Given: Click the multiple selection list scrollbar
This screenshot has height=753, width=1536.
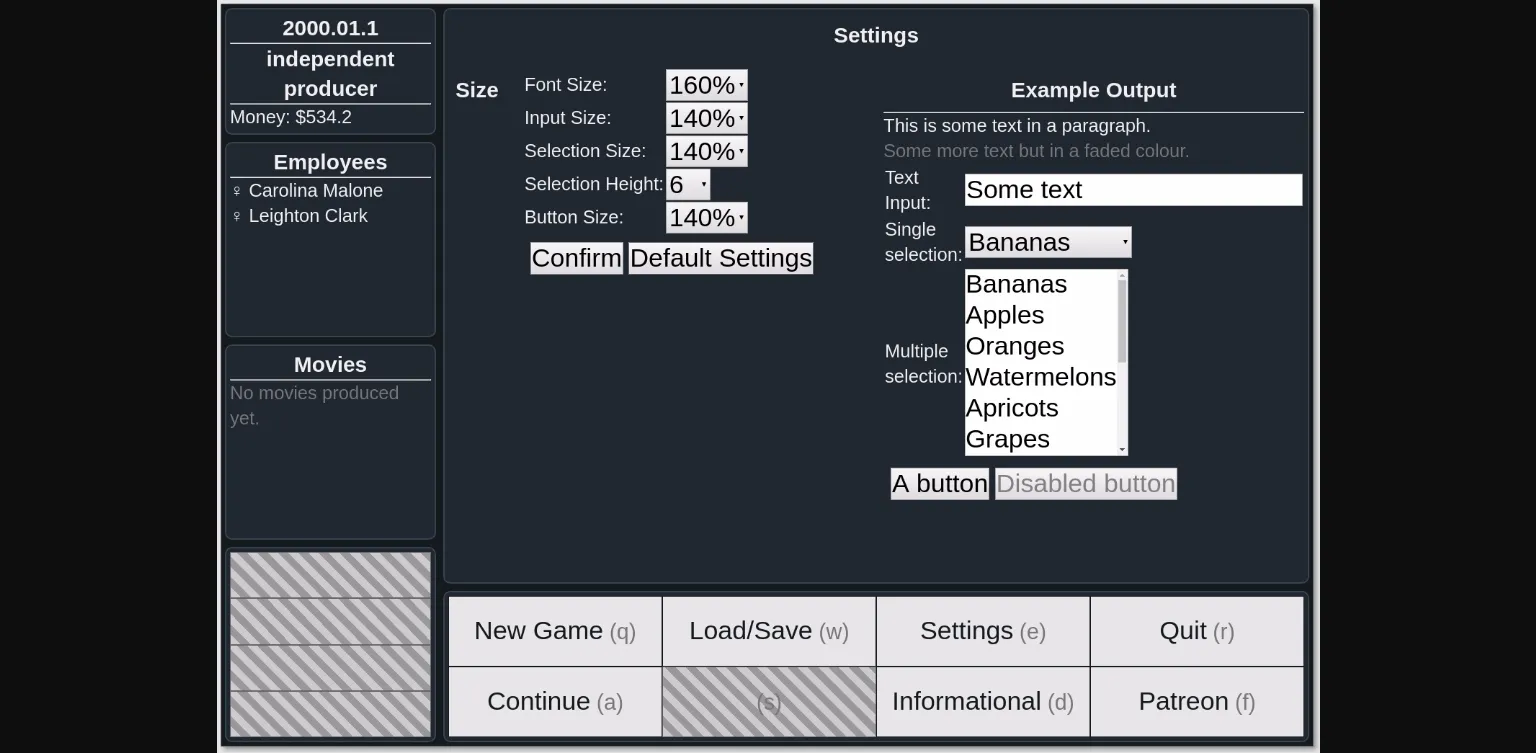Looking at the screenshot, I should tap(1122, 362).
